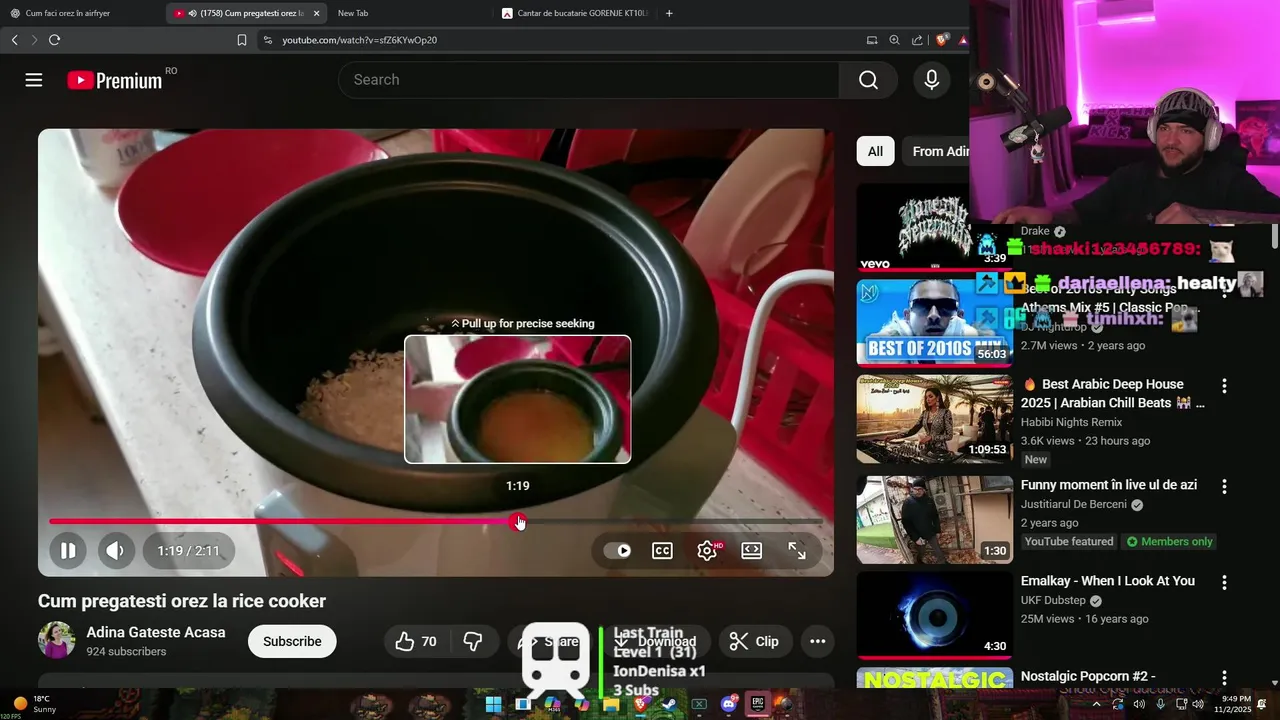Open File Explorer from the taskbar
This screenshot has height=720, width=1280.
(611, 704)
